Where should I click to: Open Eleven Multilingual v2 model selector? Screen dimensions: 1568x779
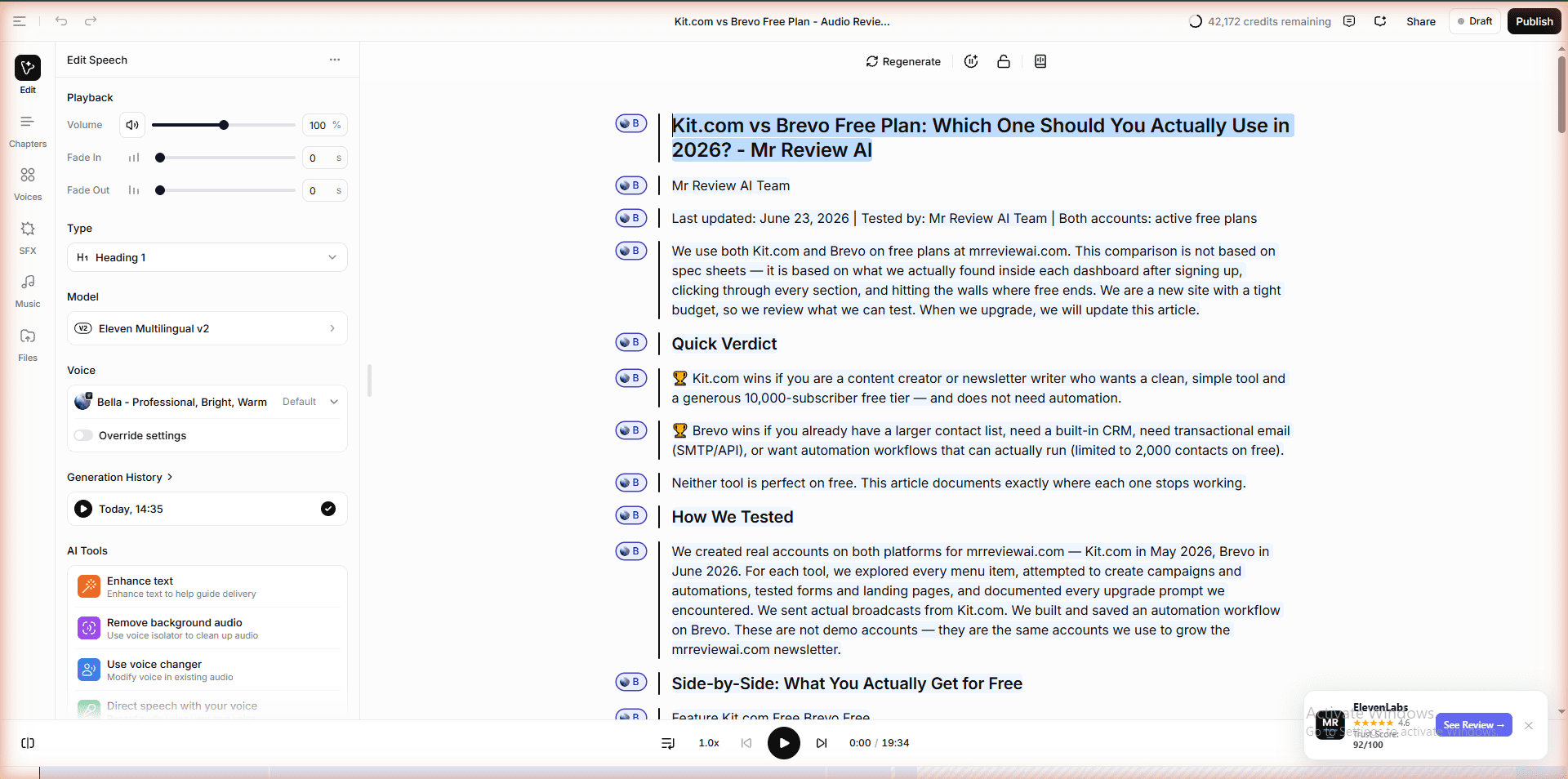207,328
